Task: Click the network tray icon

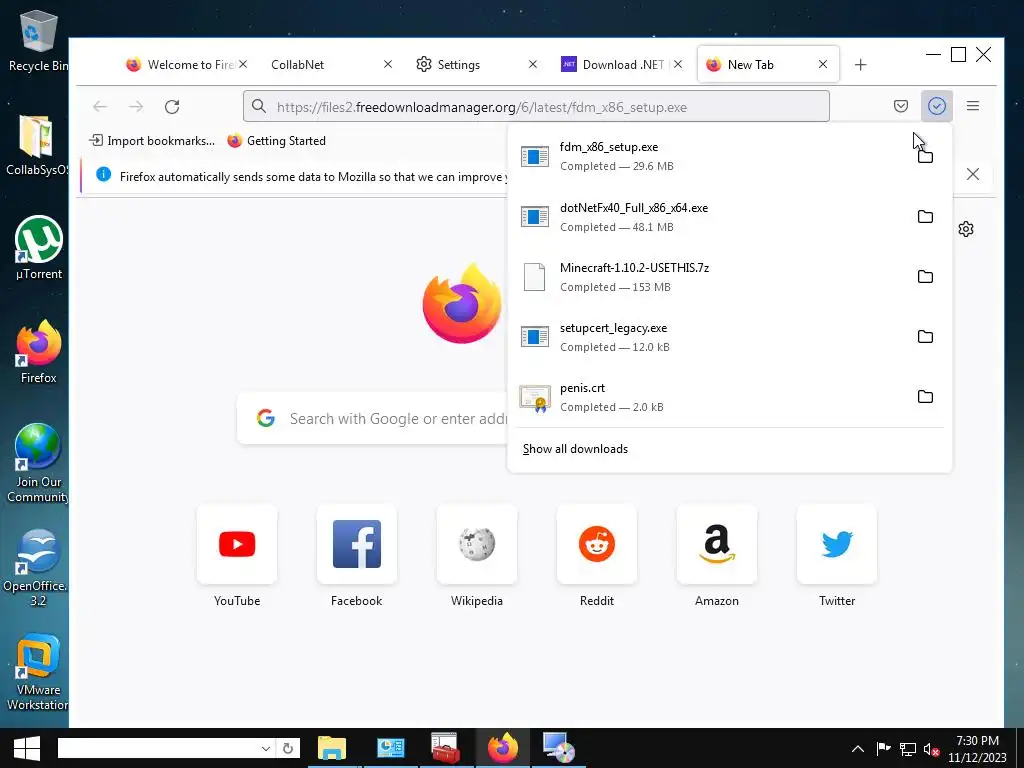Action: pyautogui.click(x=908, y=749)
